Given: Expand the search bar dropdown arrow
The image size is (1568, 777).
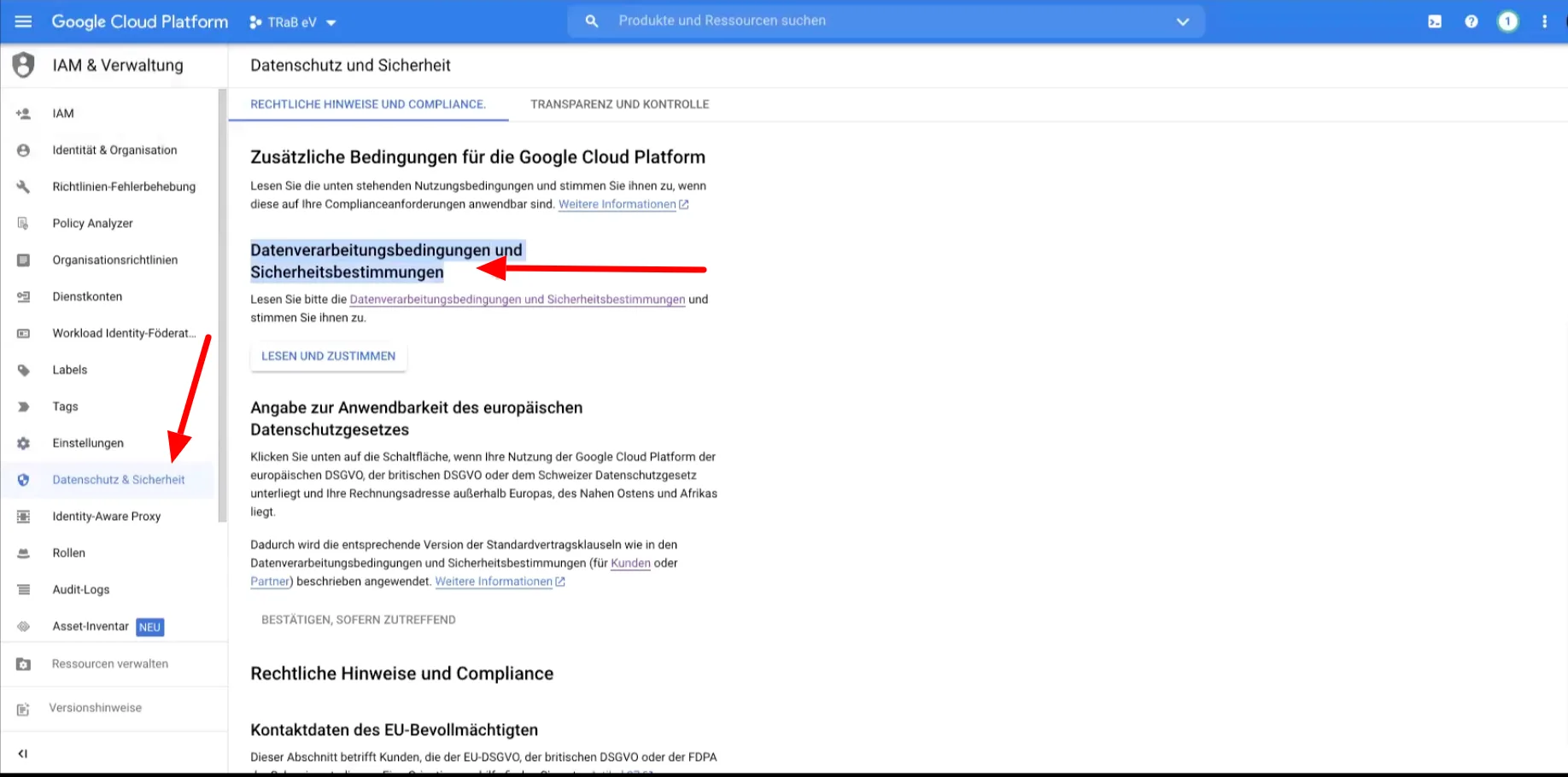Looking at the screenshot, I should point(1183,21).
